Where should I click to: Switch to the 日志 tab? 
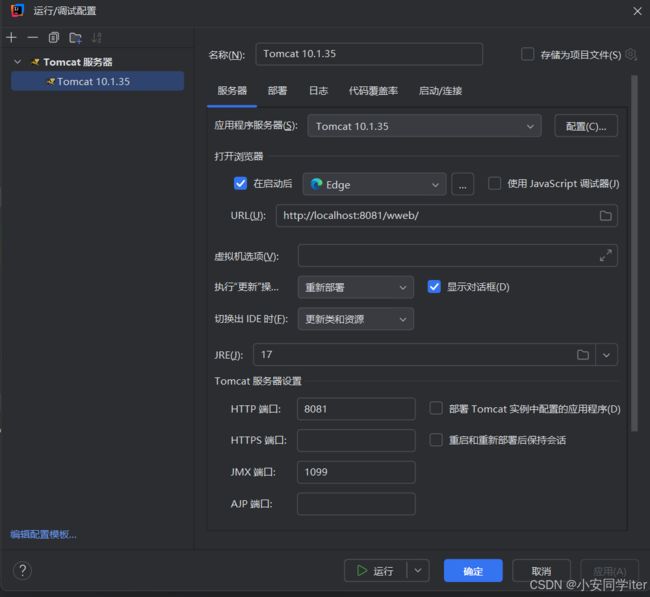coord(318,91)
